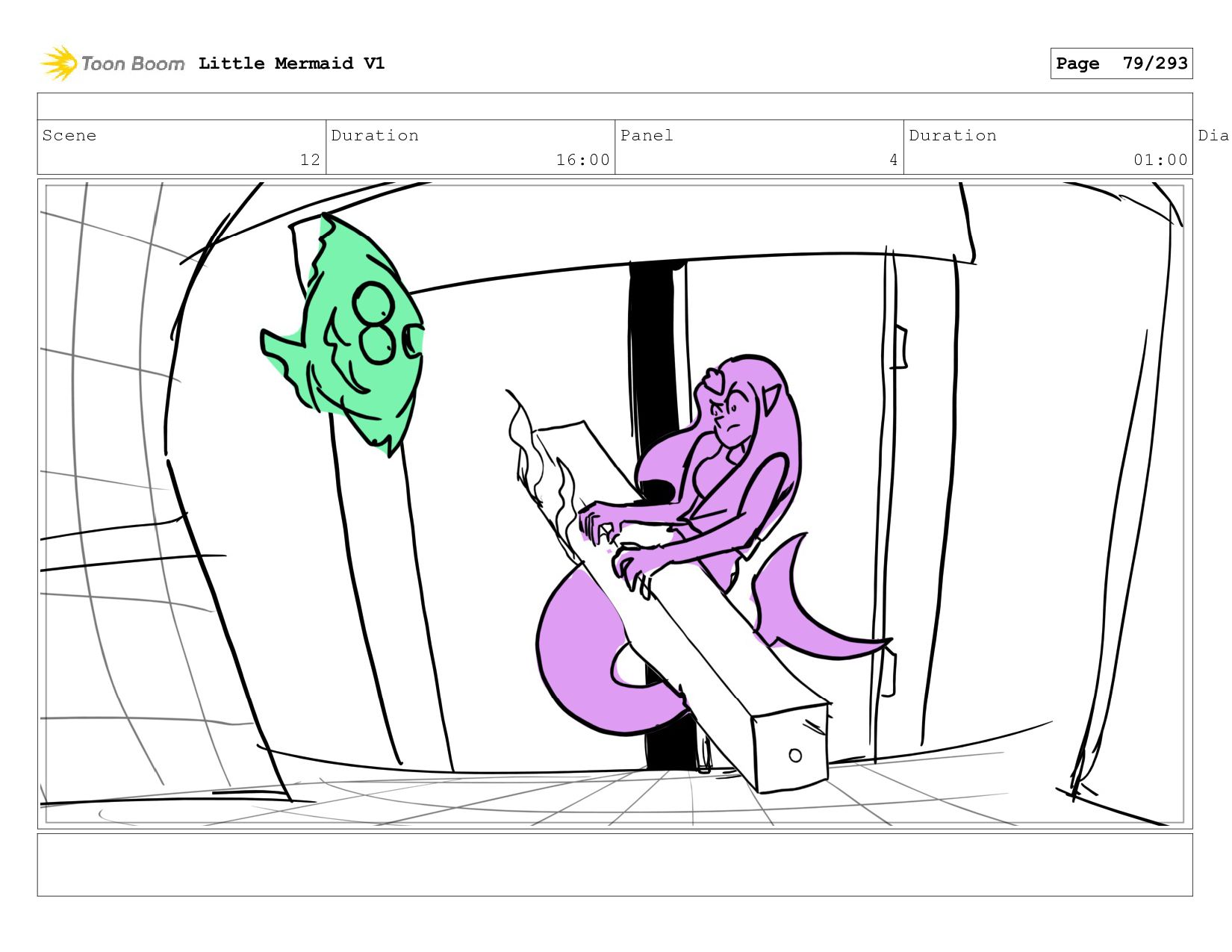This screenshot has height=952, width=1232.
Task: Click the scene duration value '16:00'
Action: pyautogui.click(x=582, y=160)
